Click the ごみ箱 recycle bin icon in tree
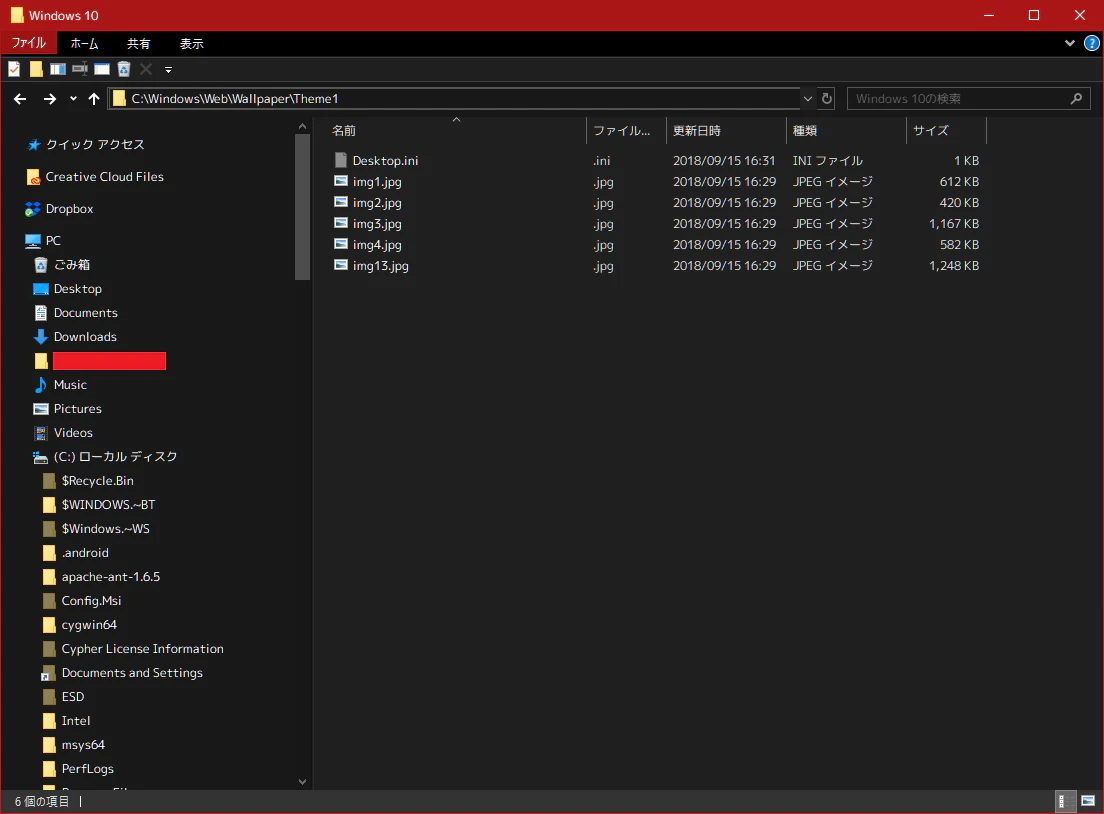Viewport: 1104px width, 814px height. click(x=41, y=265)
